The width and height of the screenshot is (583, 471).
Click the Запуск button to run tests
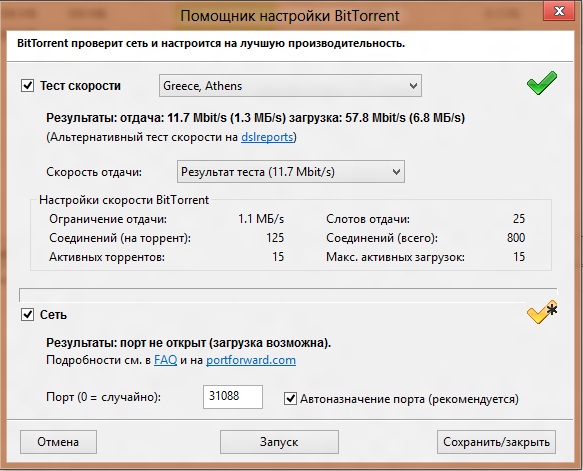279,442
